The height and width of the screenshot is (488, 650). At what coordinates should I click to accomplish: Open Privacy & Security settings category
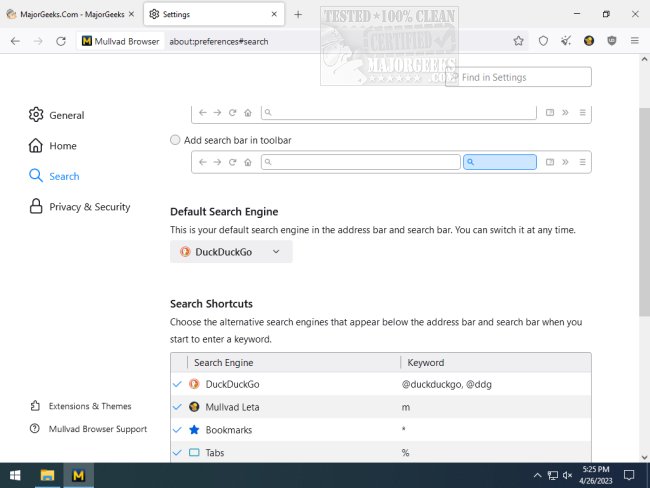(x=79, y=206)
